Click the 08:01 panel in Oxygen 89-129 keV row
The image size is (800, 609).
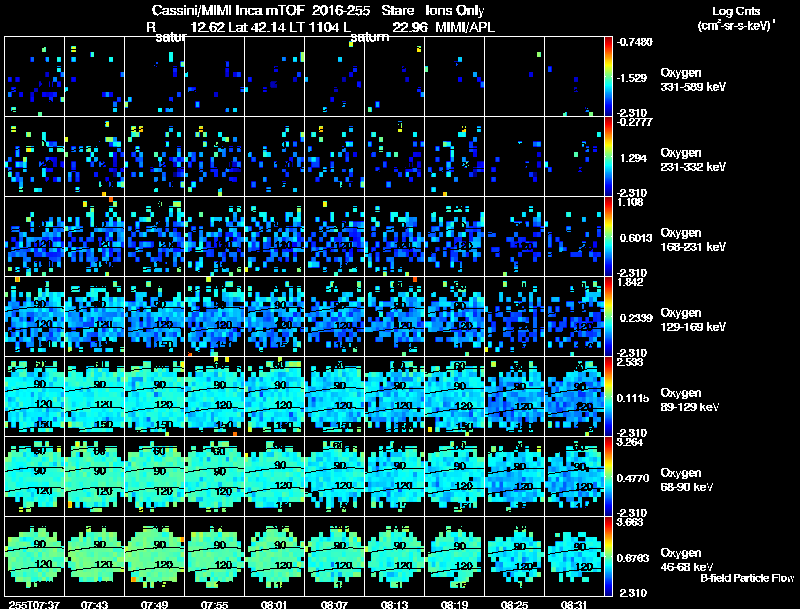coord(274,396)
